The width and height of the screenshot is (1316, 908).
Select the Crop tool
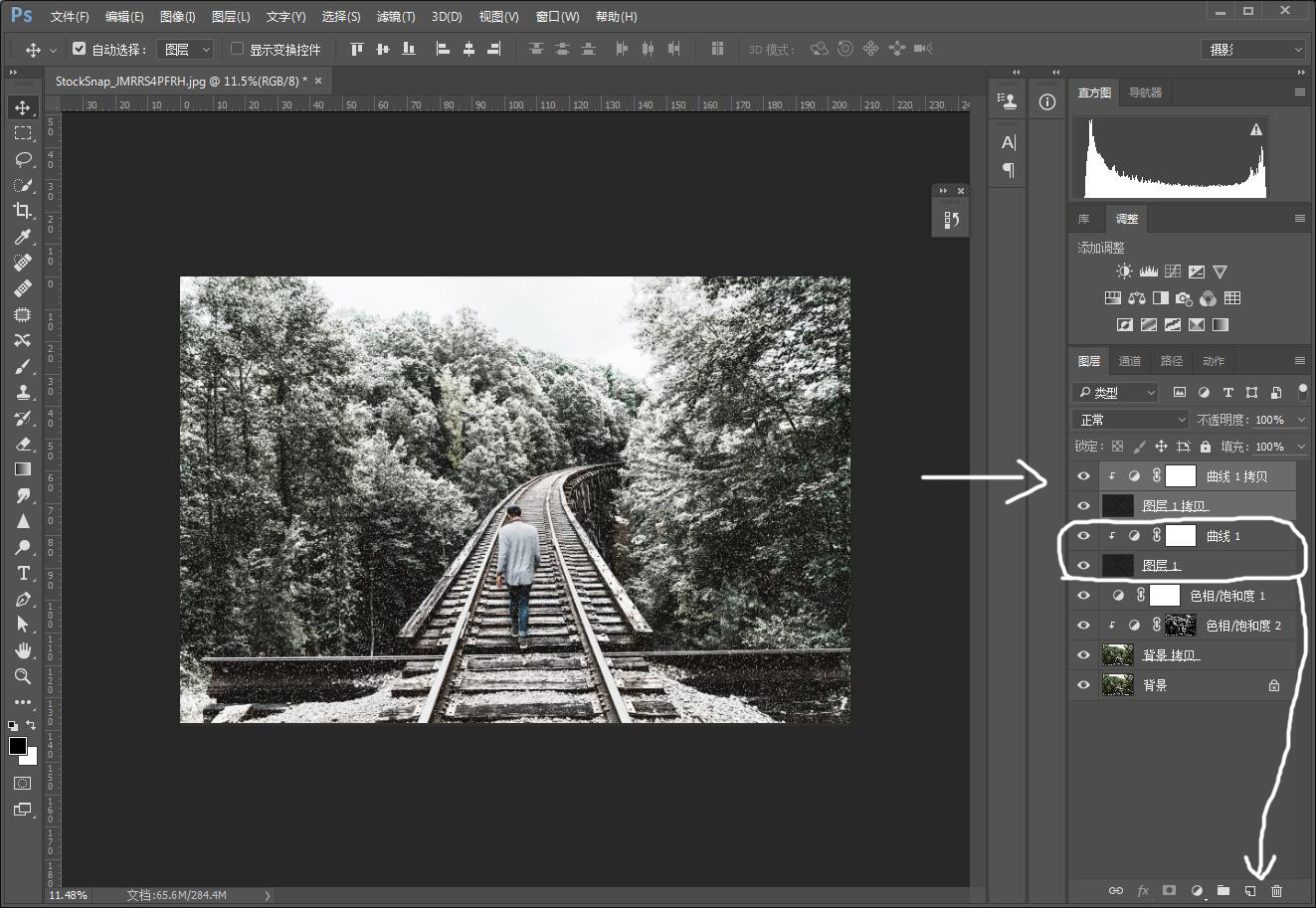(x=22, y=211)
